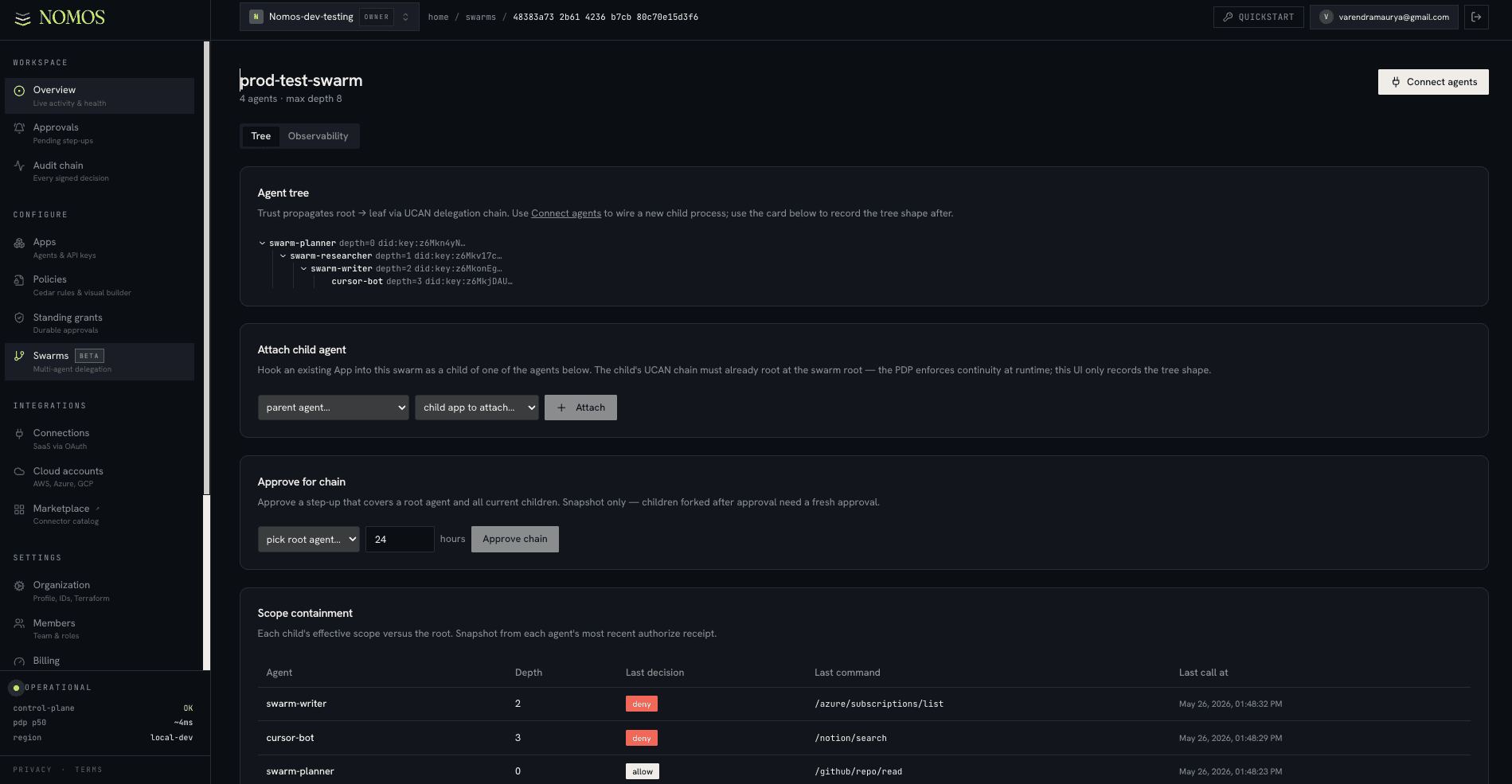Open Cloud accounts cloud icon
Viewport: 1512px width, 784px height.
(x=19, y=471)
